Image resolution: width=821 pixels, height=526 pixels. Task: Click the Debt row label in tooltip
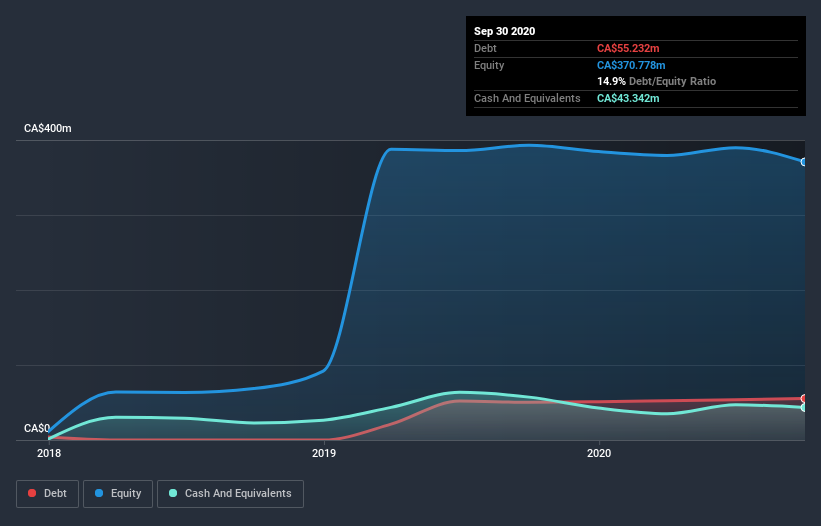click(485, 48)
